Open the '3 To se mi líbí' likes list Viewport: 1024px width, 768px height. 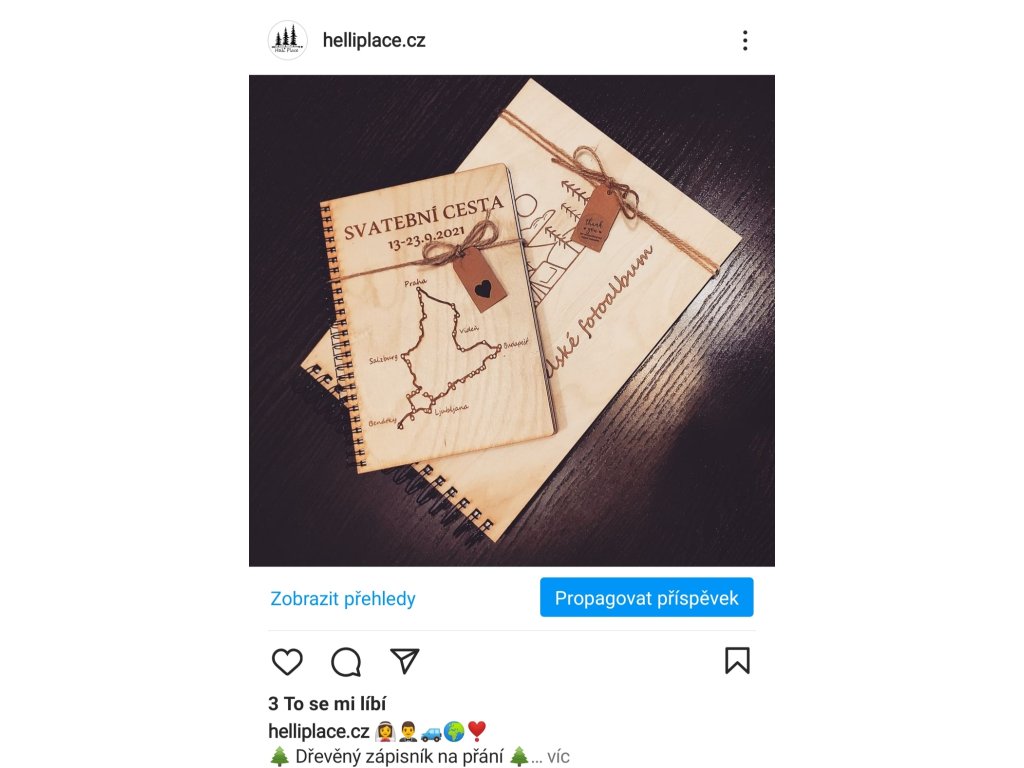pyautogui.click(x=327, y=703)
